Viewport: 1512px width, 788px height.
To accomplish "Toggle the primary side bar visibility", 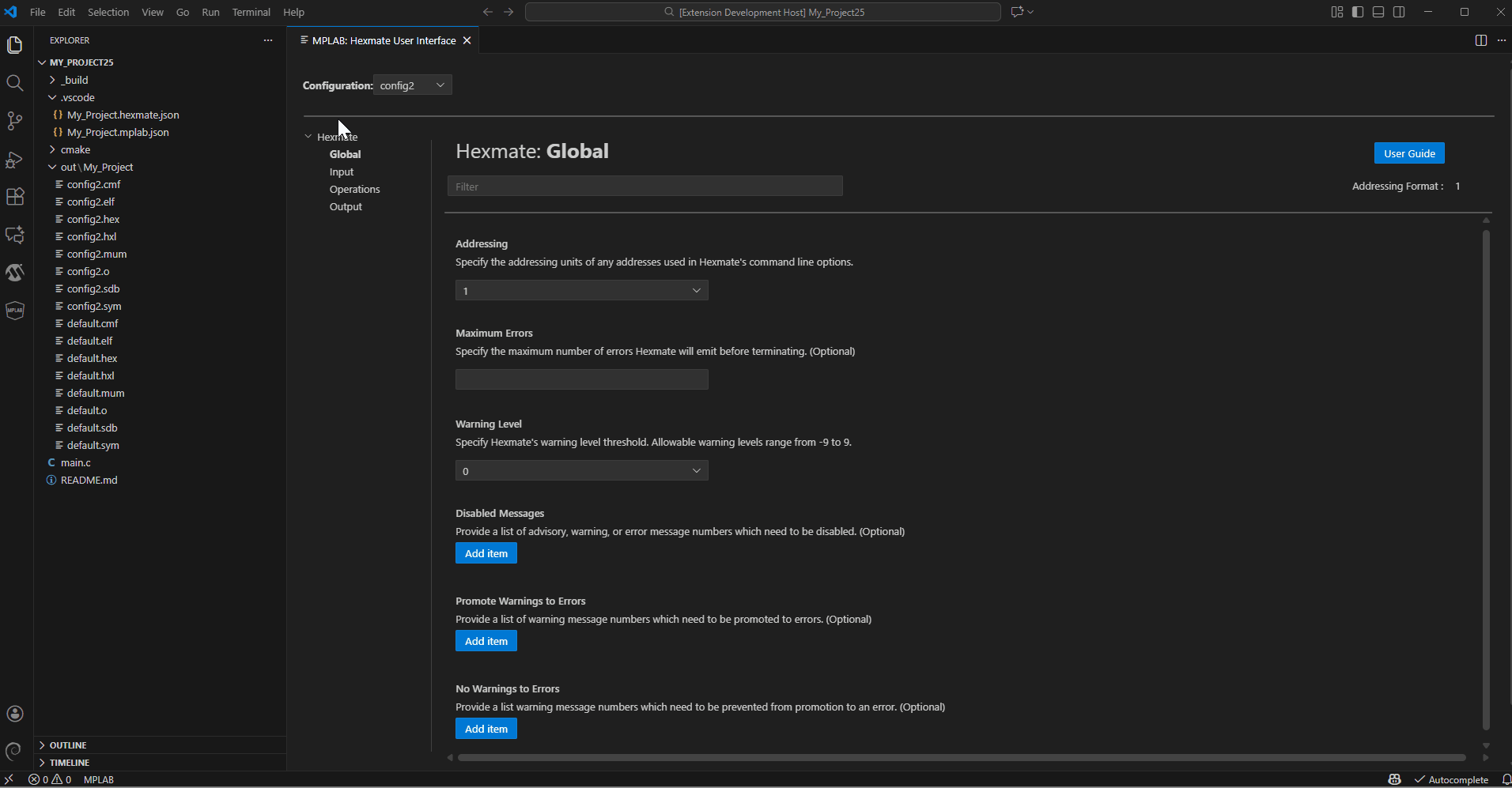I will click(1358, 12).
